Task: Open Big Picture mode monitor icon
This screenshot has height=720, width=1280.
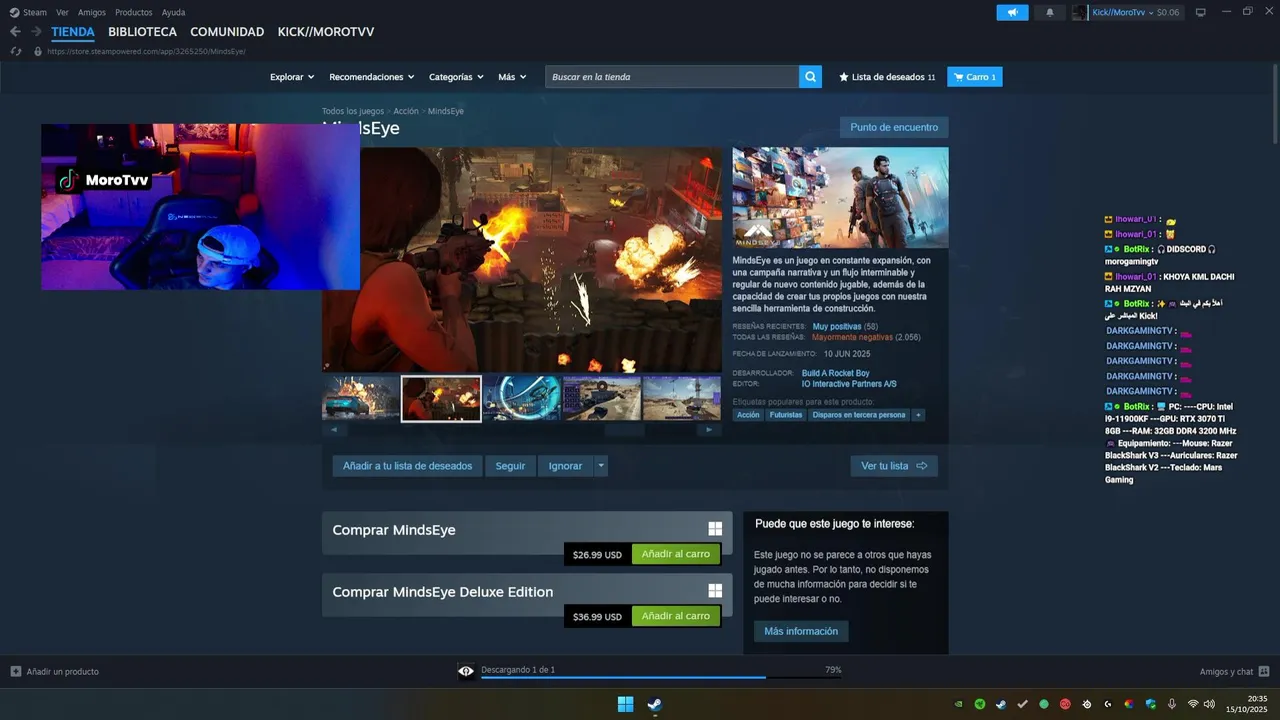Action: [1201, 12]
